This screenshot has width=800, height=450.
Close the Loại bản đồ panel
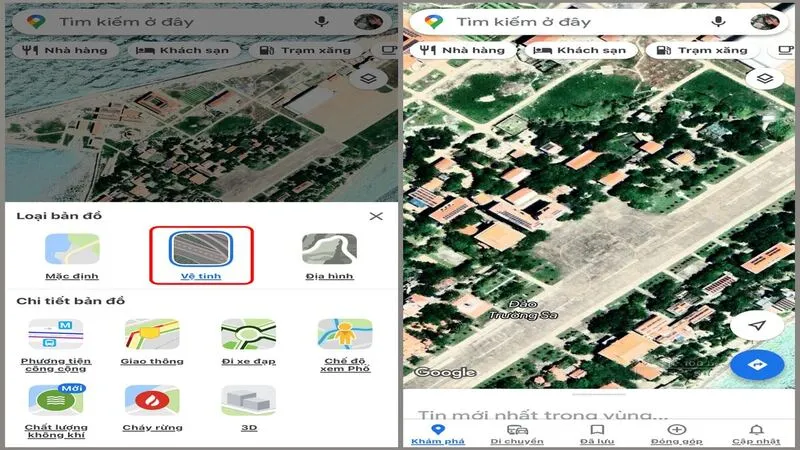point(376,216)
